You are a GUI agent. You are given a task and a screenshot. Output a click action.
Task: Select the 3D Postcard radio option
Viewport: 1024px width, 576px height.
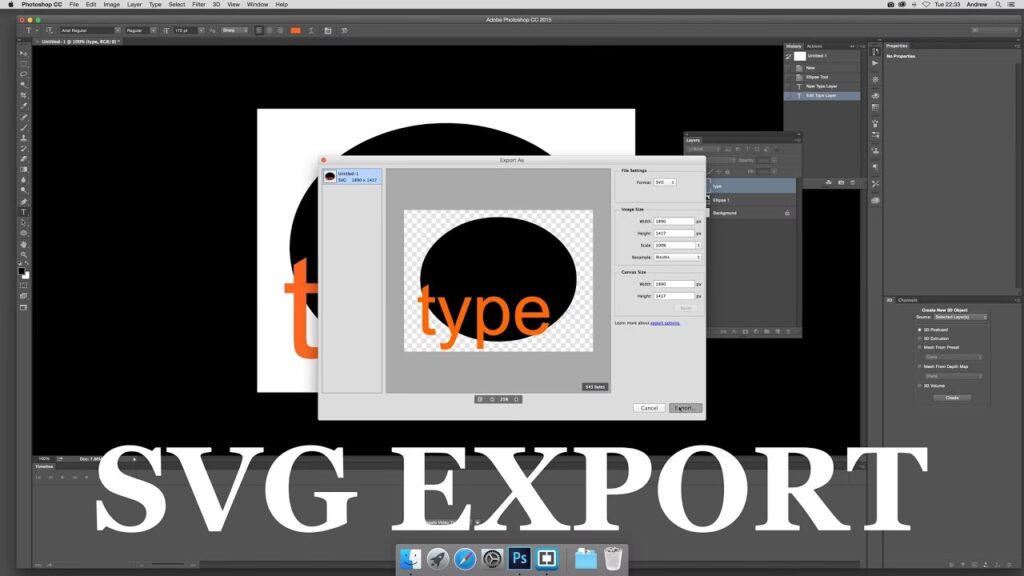[x=920, y=329]
